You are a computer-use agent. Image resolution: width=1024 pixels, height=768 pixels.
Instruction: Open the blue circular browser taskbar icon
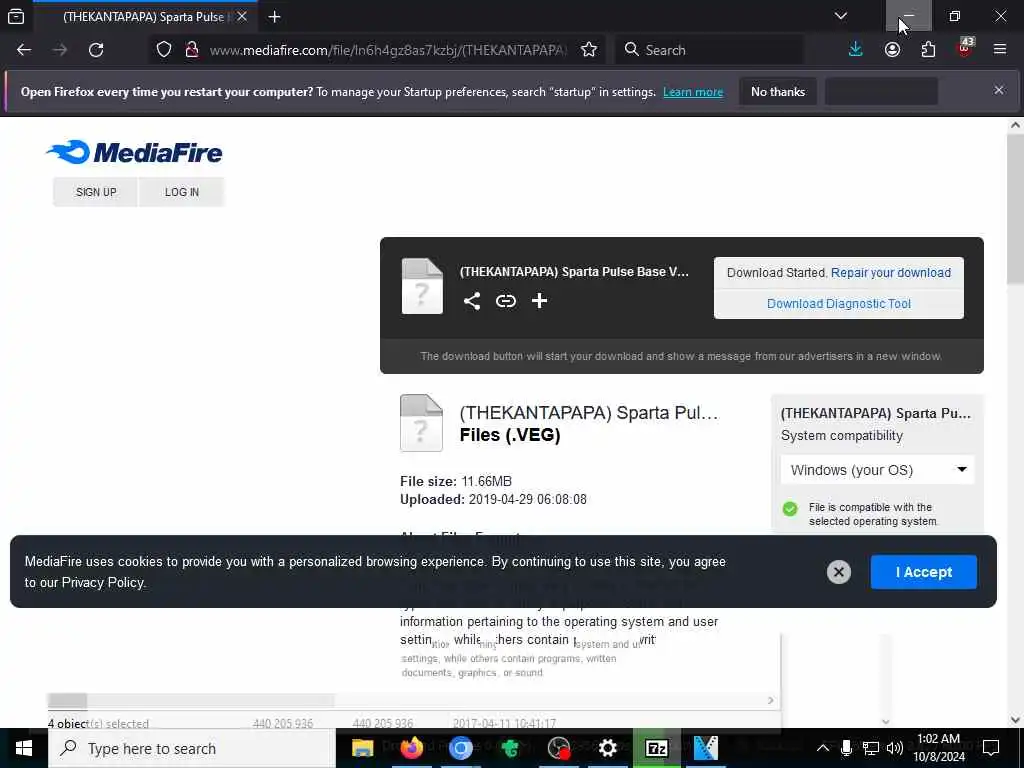pos(460,748)
